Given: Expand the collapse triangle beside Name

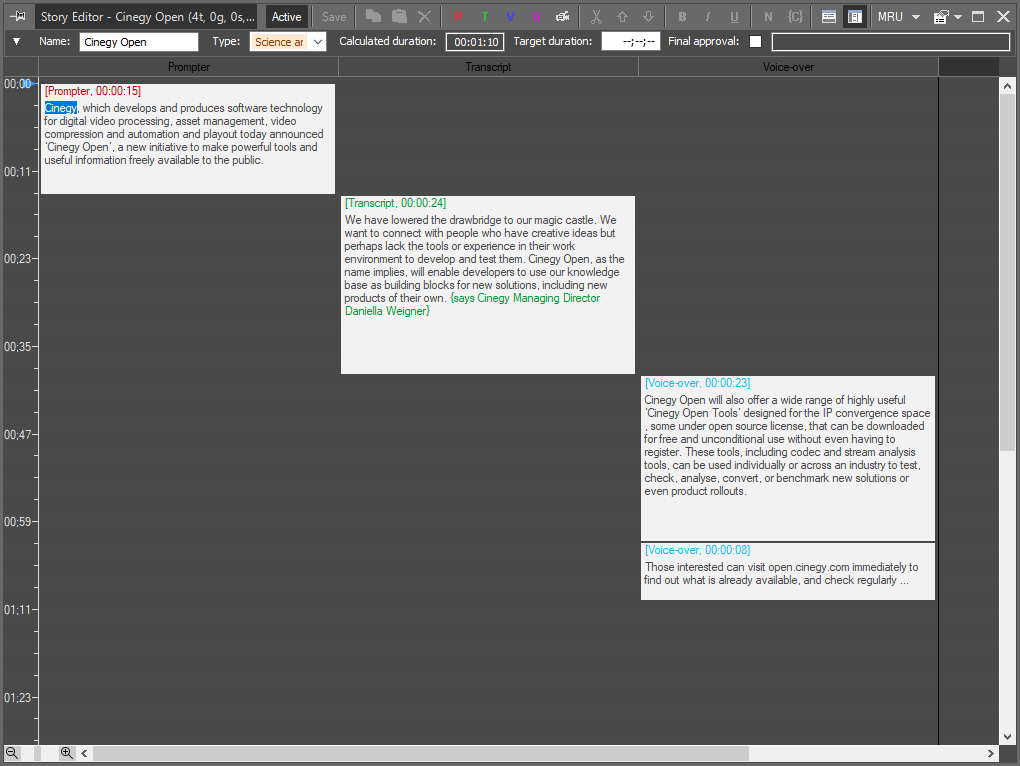Looking at the screenshot, I should pos(17,42).
